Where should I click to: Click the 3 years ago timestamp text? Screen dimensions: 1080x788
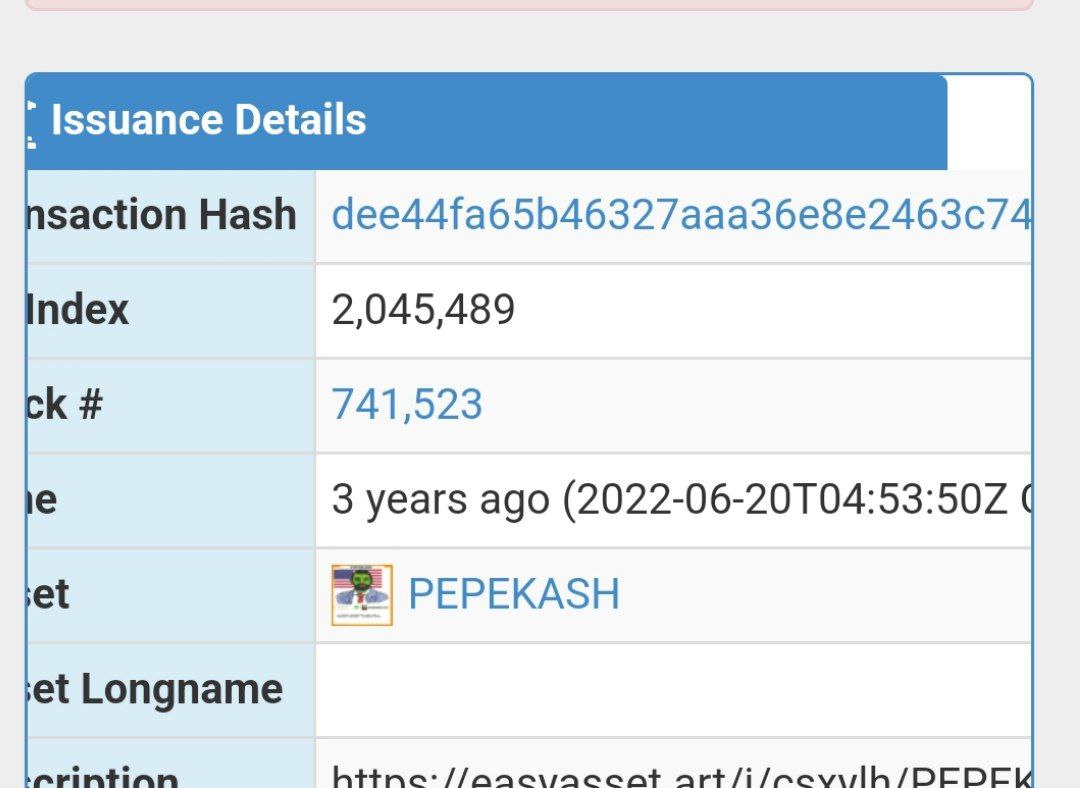click(x=440, y=499)
